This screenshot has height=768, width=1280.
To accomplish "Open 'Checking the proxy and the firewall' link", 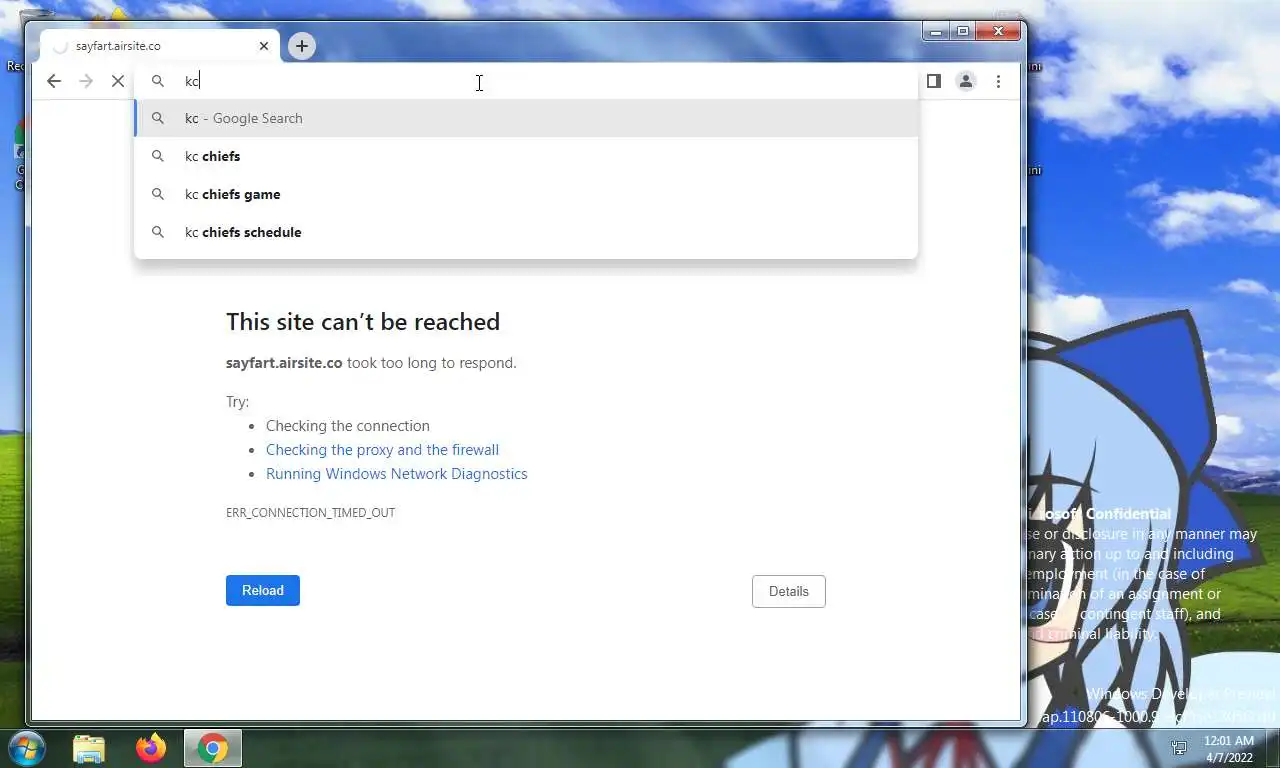I will coord(382,450).
